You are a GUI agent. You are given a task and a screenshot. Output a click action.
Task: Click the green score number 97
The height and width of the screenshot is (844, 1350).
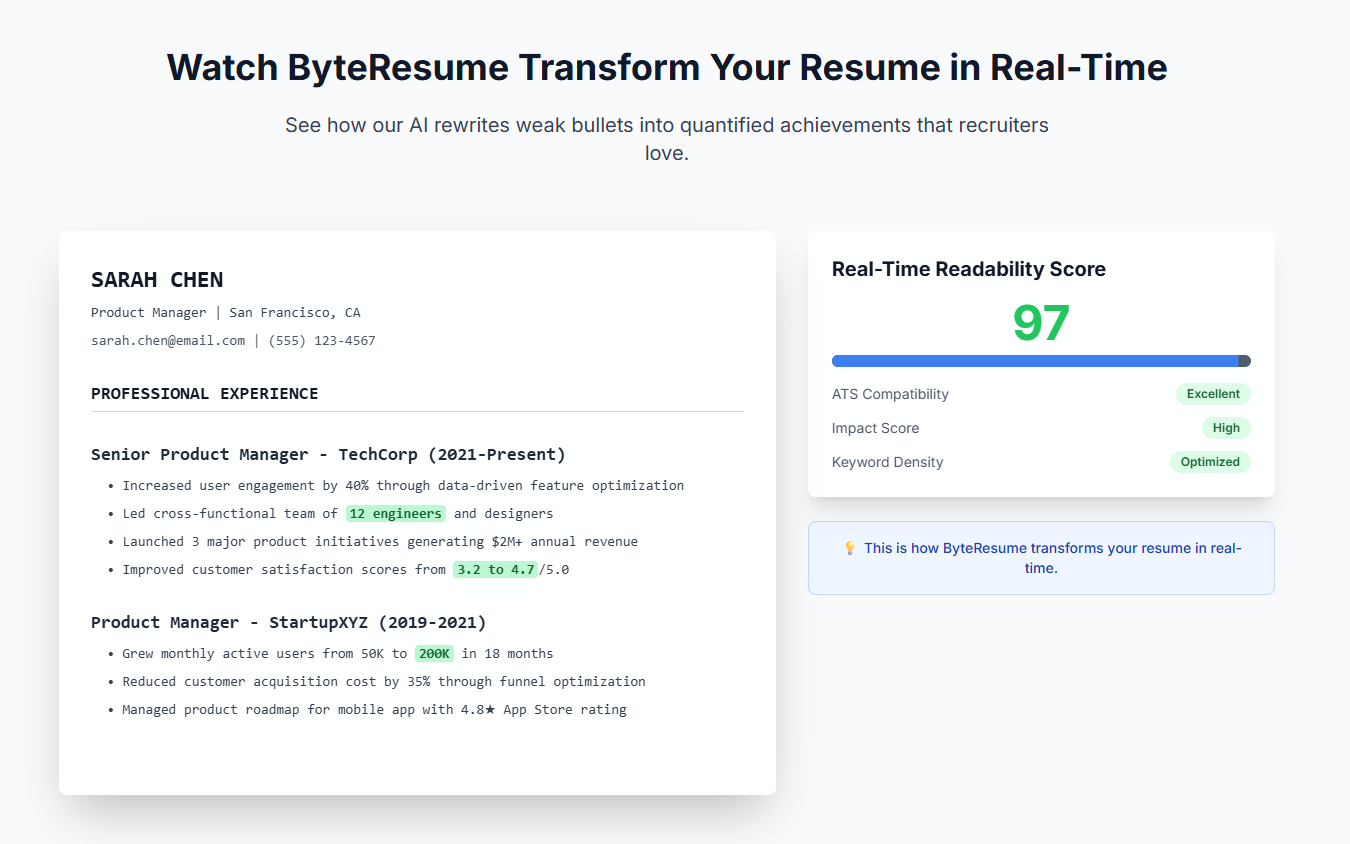[x=1041, y=323]
